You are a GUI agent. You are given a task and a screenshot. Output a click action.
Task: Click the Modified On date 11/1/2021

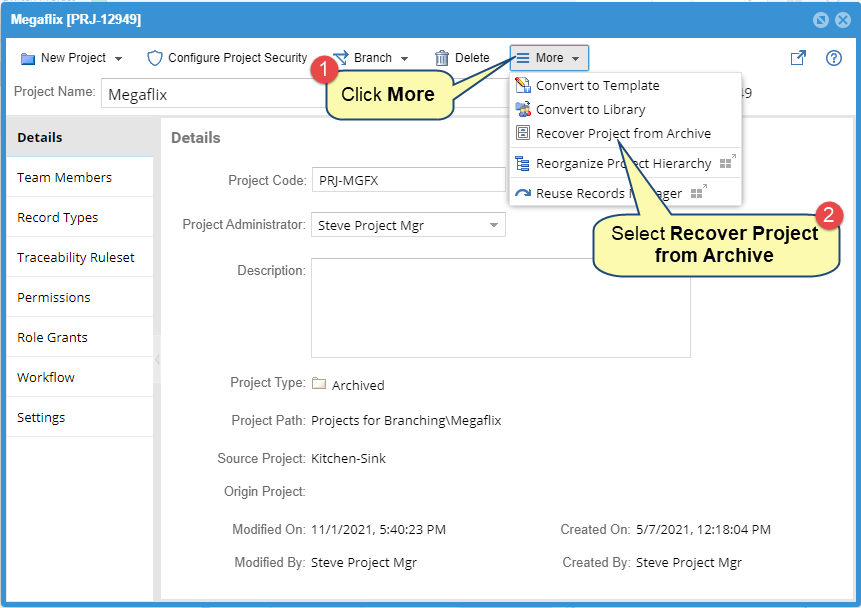click(x=378, y=529)
